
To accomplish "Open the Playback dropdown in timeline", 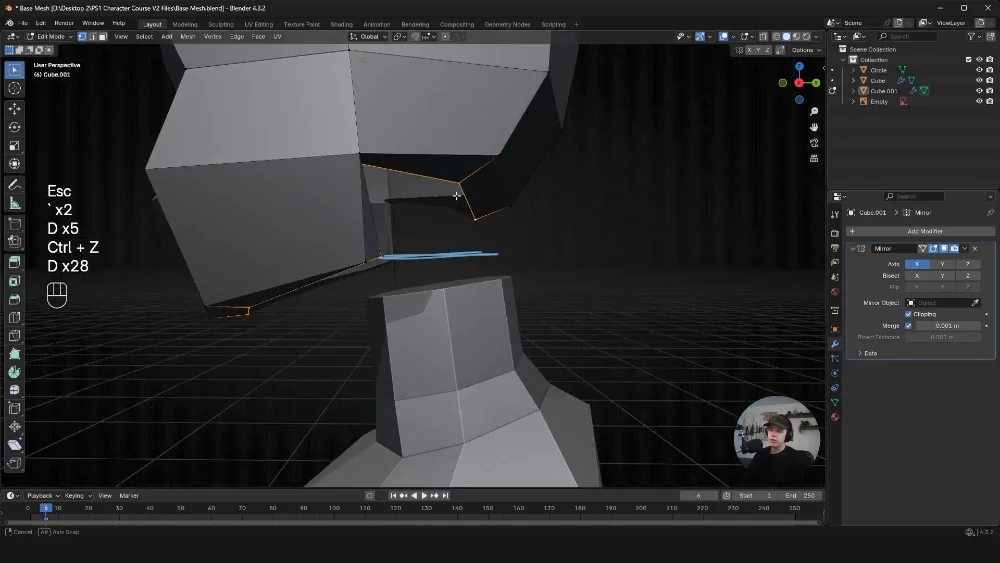I will 43,495.
